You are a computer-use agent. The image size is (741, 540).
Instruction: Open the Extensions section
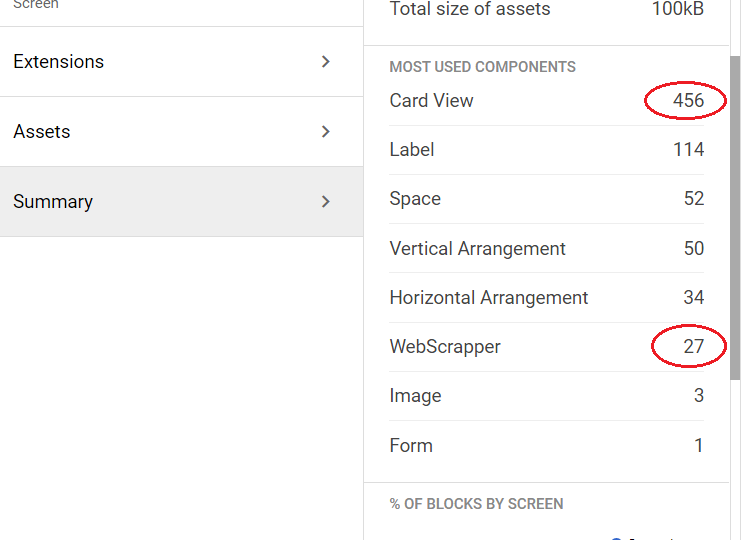pos(59,62)
